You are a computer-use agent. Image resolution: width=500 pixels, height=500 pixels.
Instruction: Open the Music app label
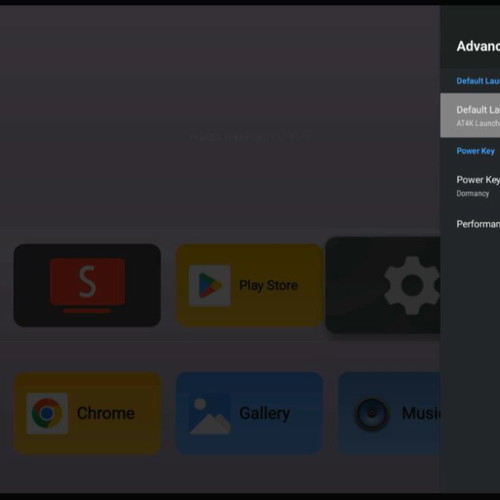[x=421, y=413]
